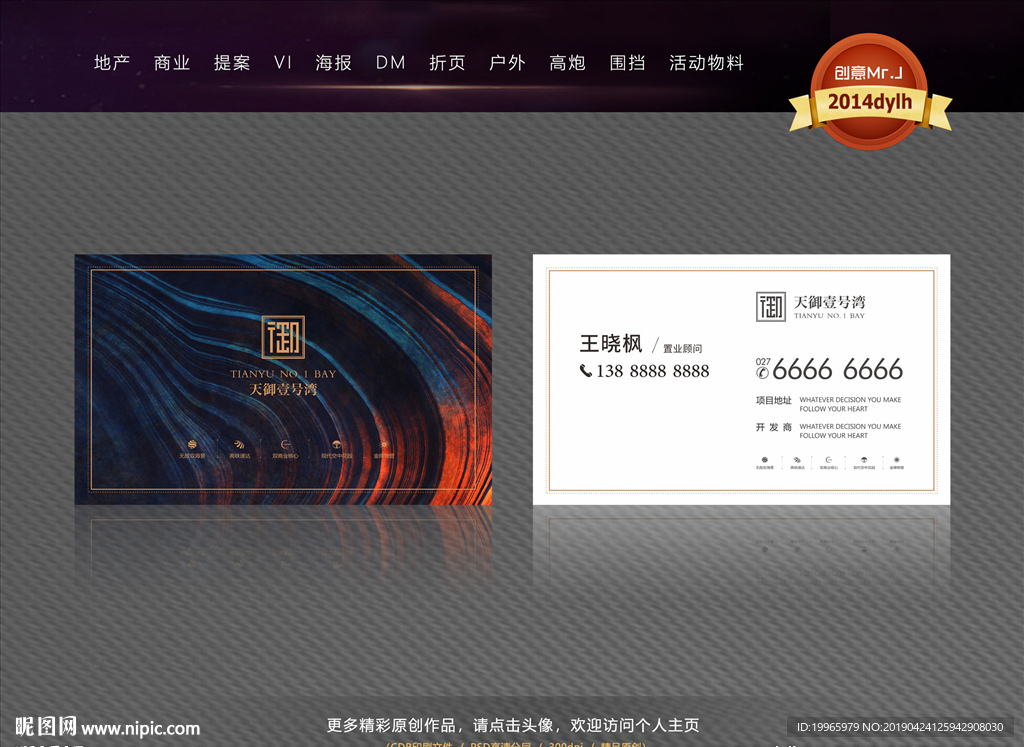The image size is (1024, 747).
Task: Click the circled phone icon under 027
Action: pos(762,373)
